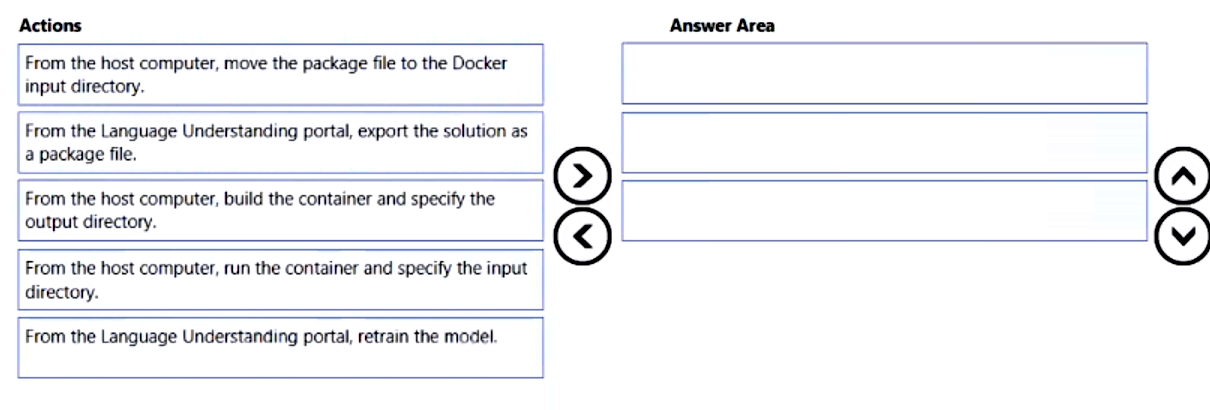The image size is (1210, 410).
Task: Choose the action specifying the output directory
Action: (x=280, y=210)
